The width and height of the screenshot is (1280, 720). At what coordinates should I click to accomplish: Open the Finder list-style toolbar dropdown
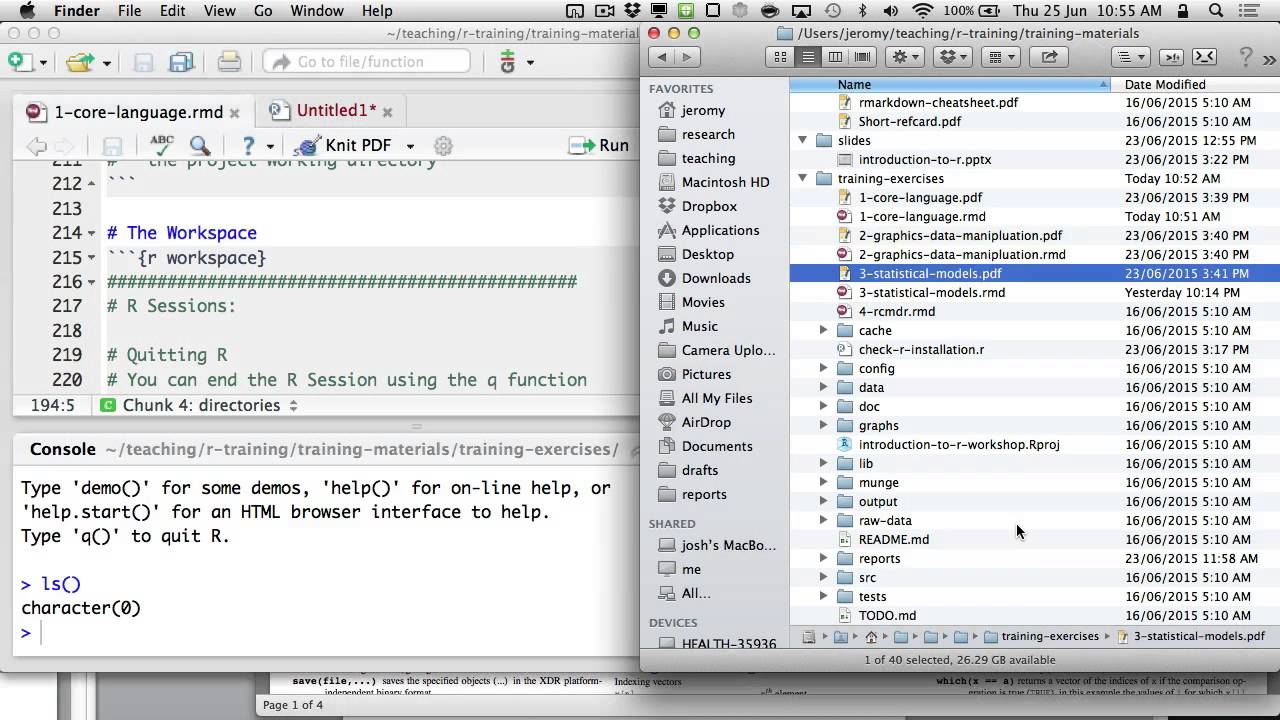click(x=1129, y=57)
